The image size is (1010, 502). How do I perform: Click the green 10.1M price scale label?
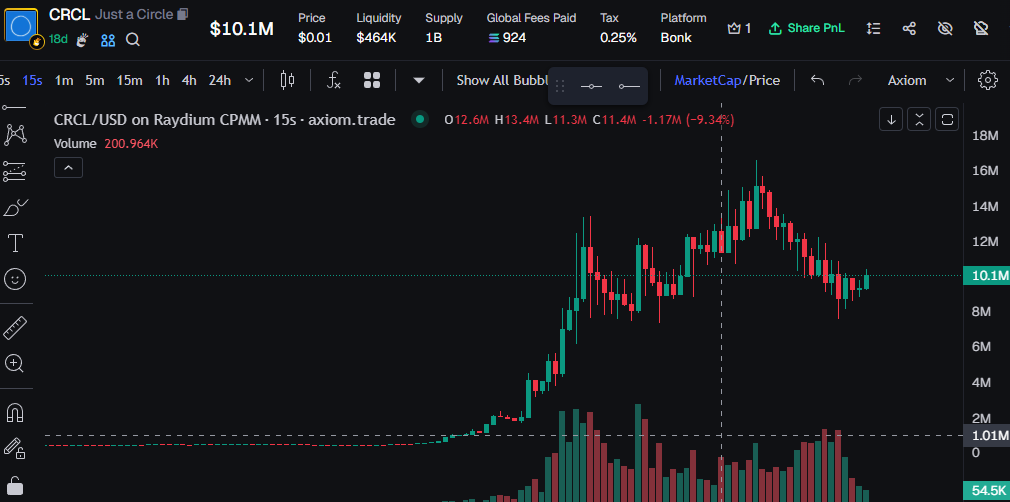pos(986,276)
